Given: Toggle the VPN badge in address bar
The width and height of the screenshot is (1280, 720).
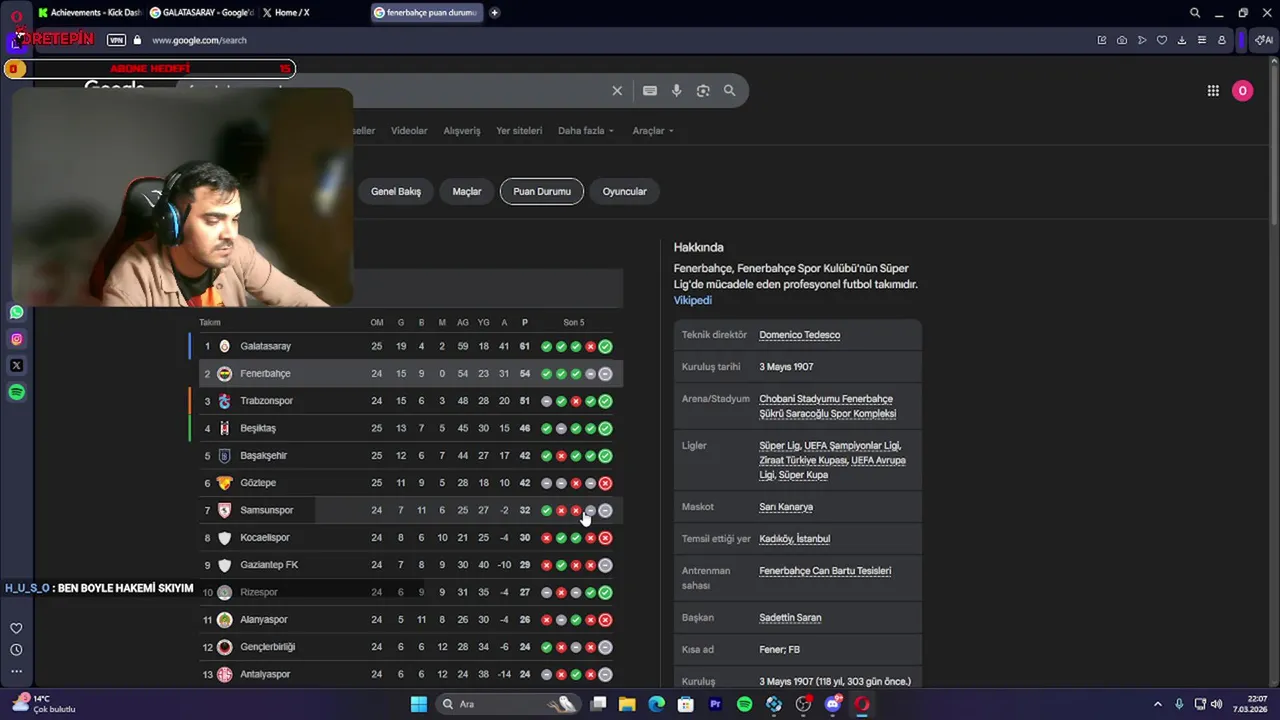Looking at the screenshot, I should tap(116, 40).
